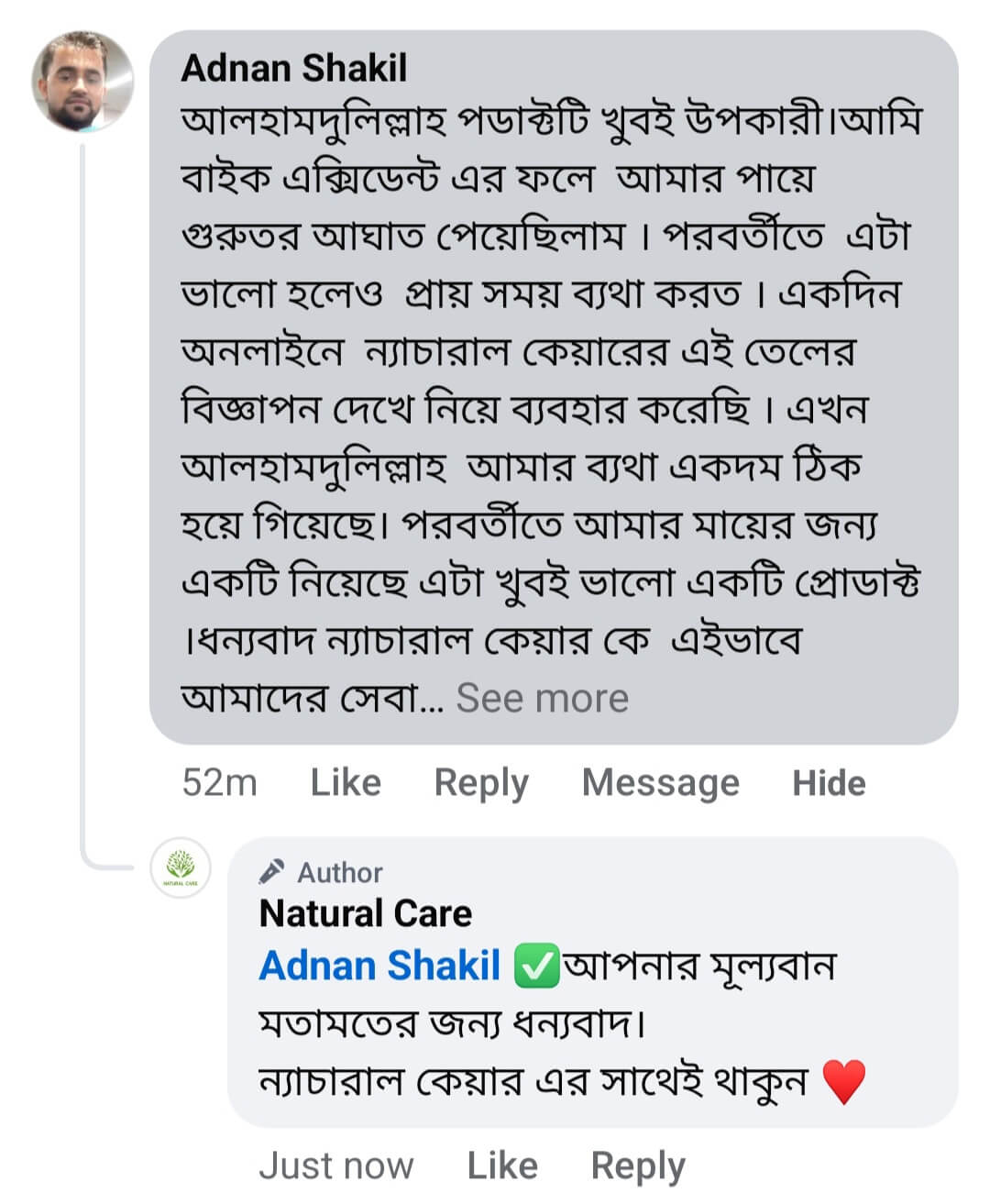Like the Natural Care reply
The image size is (990, 1204).
(x=502, y=1165)
